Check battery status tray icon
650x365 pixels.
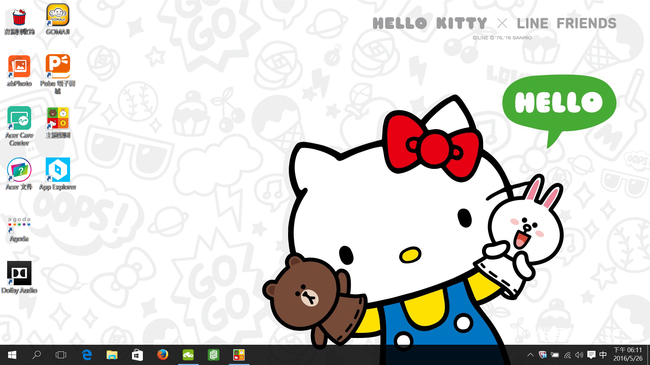click(555, 355)
